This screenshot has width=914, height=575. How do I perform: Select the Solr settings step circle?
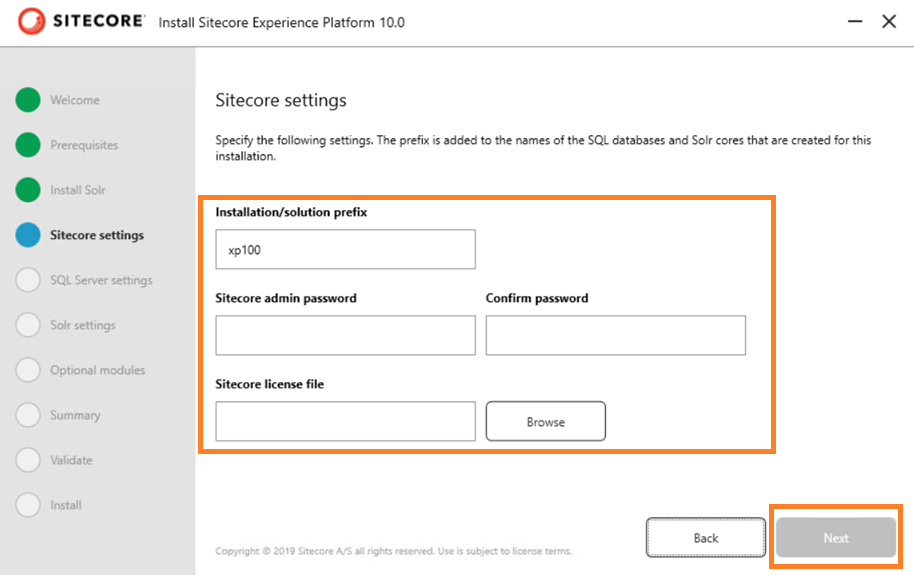tap(28, 325)
